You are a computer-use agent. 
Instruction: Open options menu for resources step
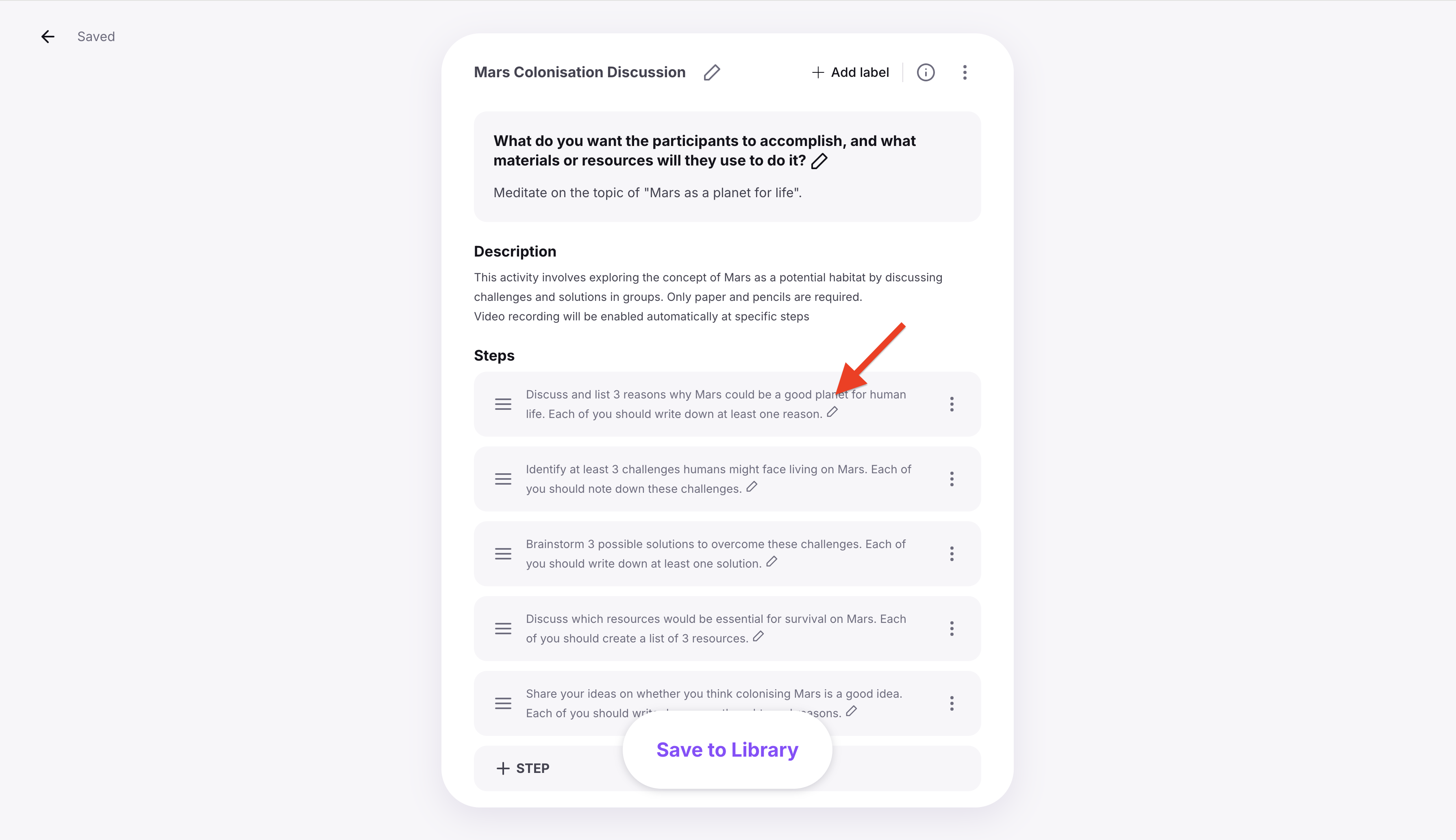[952, 628]
